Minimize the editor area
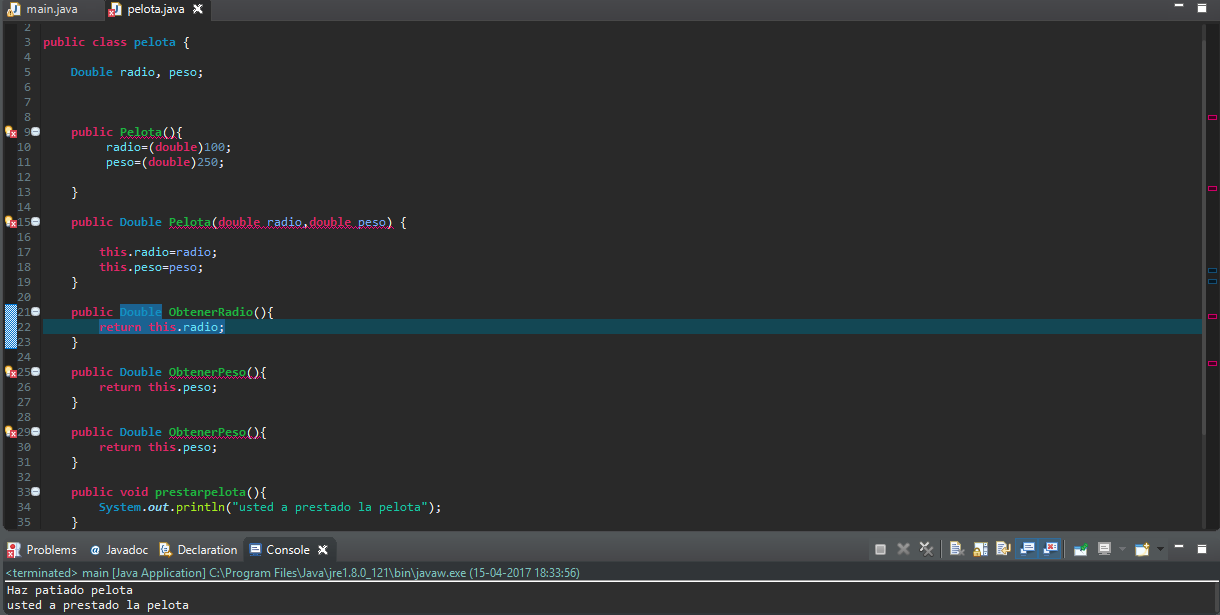 point(1179,6)
